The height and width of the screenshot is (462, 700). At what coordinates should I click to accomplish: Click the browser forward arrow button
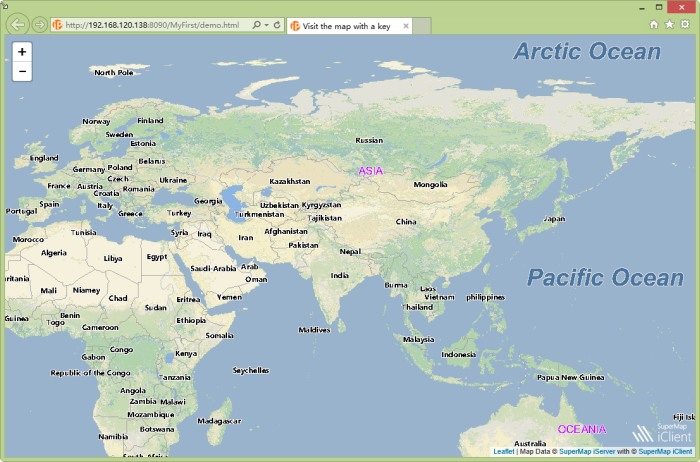coord(39,24)
